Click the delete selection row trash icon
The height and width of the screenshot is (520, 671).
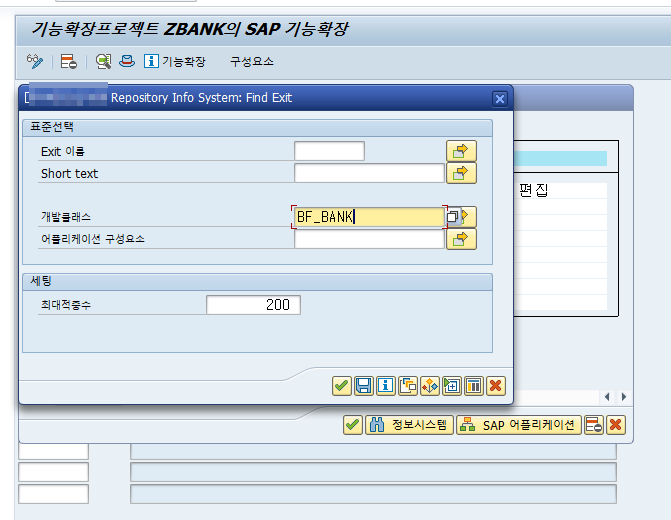click(x=474, y=386)
